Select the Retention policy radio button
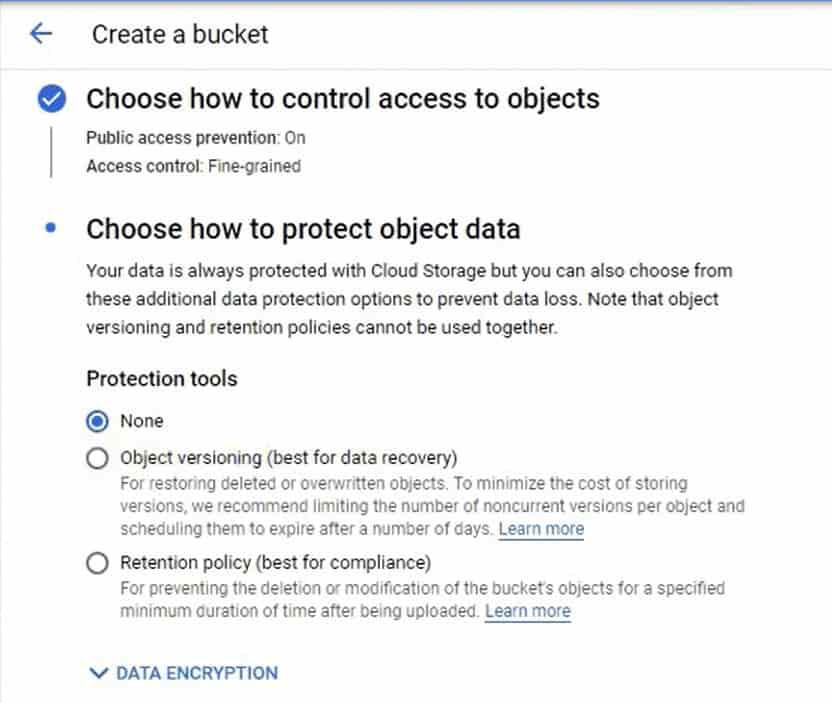 97,563
